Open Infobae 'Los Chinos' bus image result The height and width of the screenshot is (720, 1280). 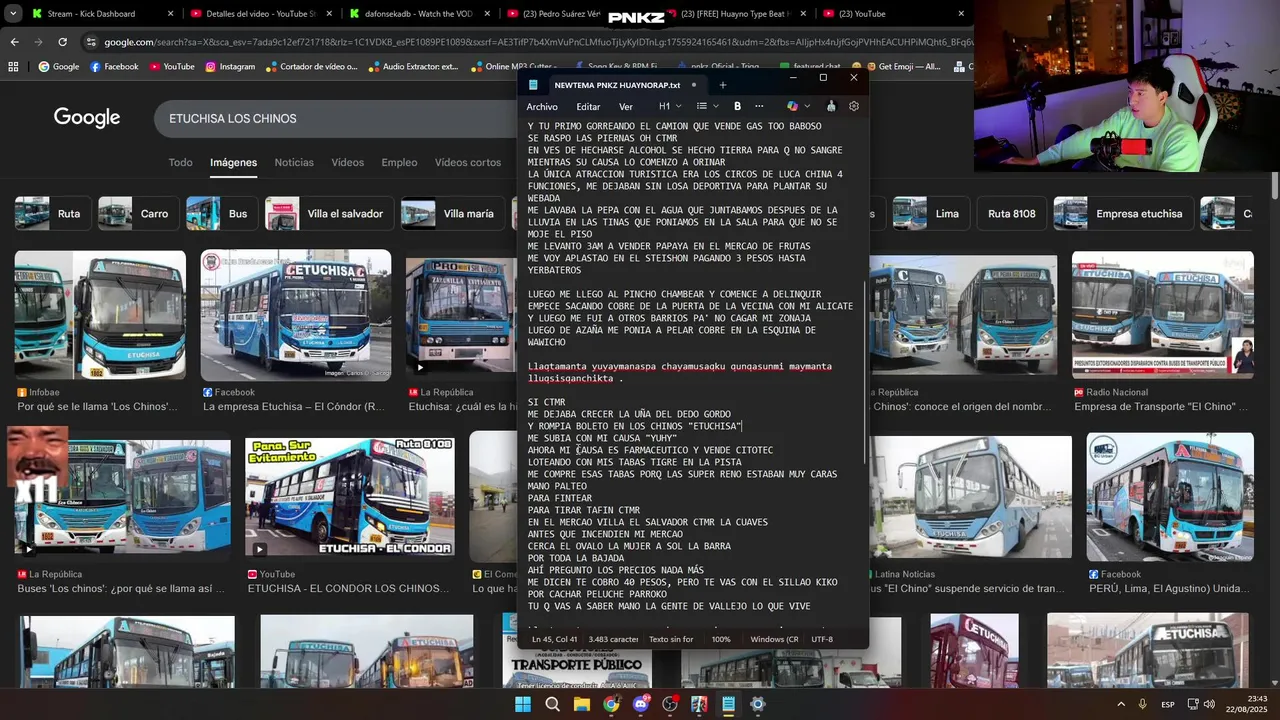[x=100, y=315]
